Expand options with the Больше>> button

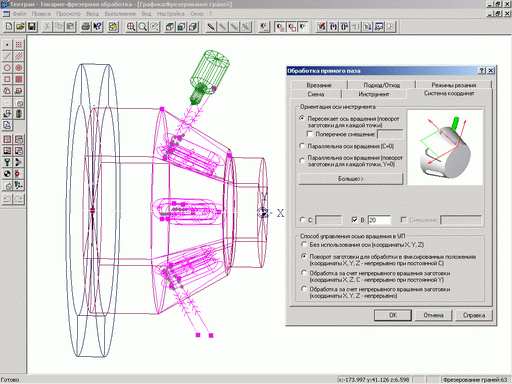click(351, 179)
